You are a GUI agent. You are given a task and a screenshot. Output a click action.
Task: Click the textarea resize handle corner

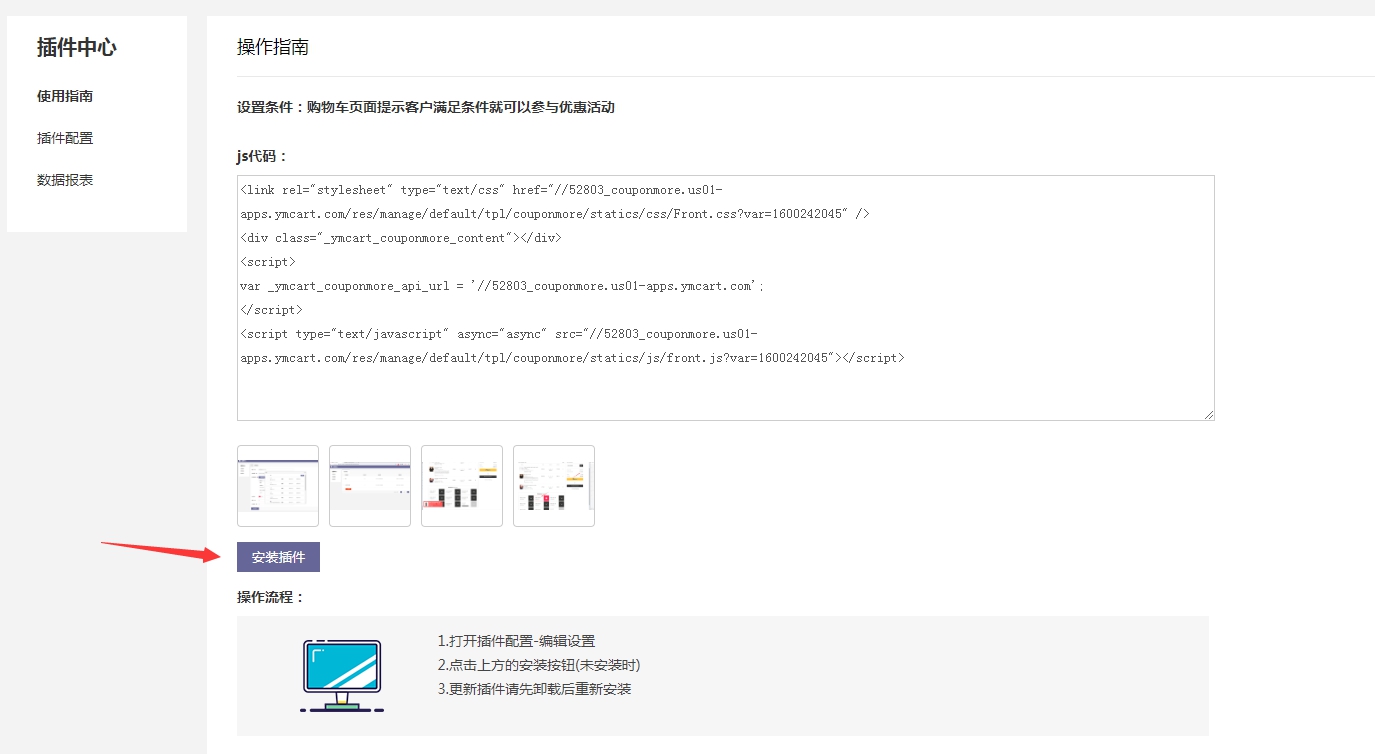coord(1207,413)
